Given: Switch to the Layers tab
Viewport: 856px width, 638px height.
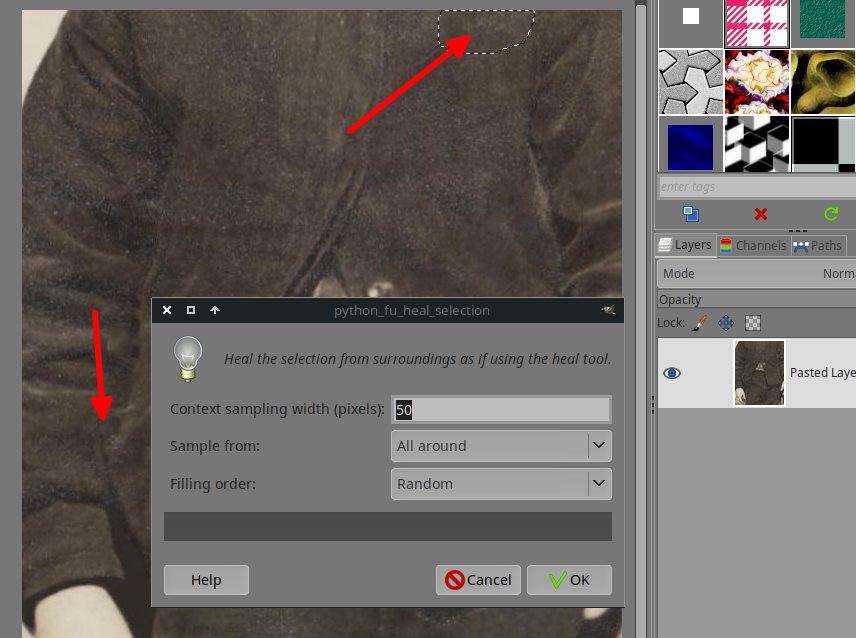Looking at the screenshot, I should click(685, 245).
